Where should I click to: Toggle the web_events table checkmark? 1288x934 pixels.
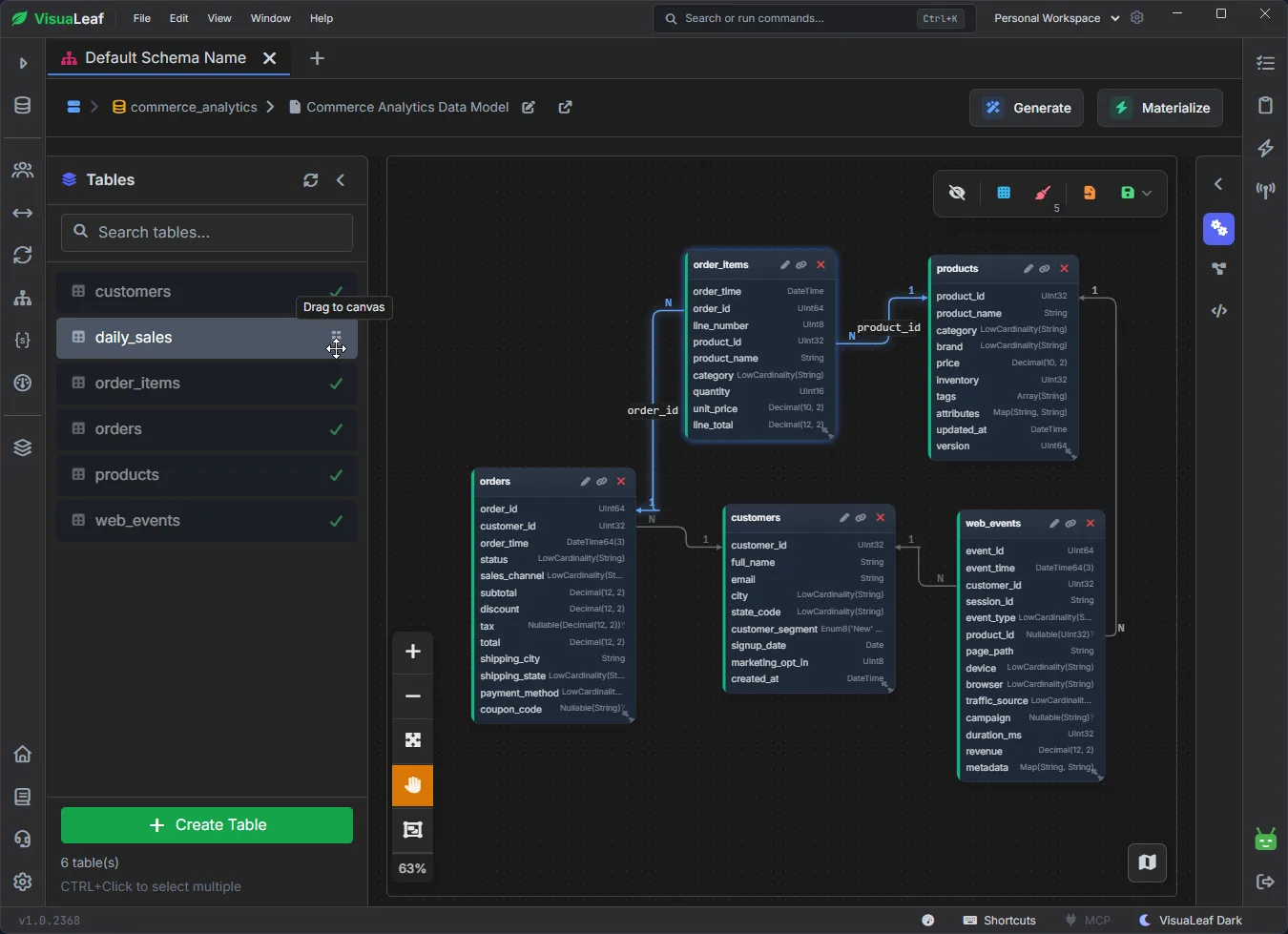[x=336, y=521]
